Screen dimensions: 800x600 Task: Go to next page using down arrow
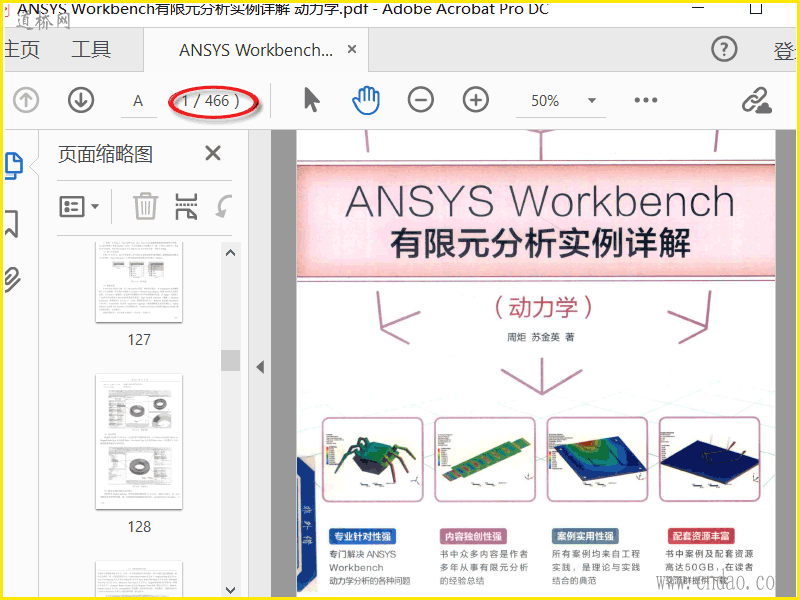[81, 100]
